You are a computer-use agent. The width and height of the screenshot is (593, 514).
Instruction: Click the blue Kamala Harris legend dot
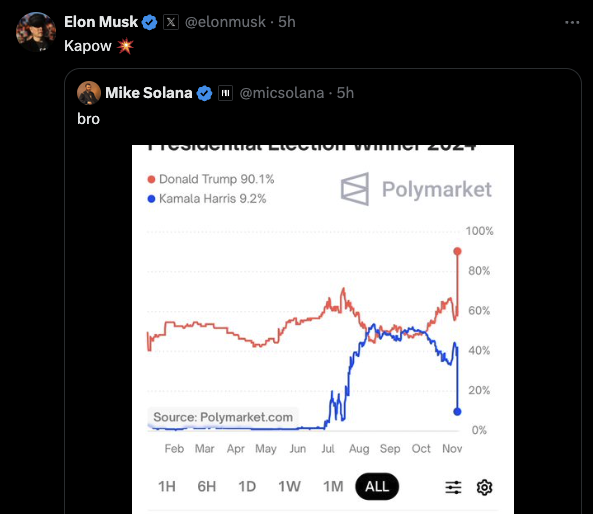click(151, 199)
